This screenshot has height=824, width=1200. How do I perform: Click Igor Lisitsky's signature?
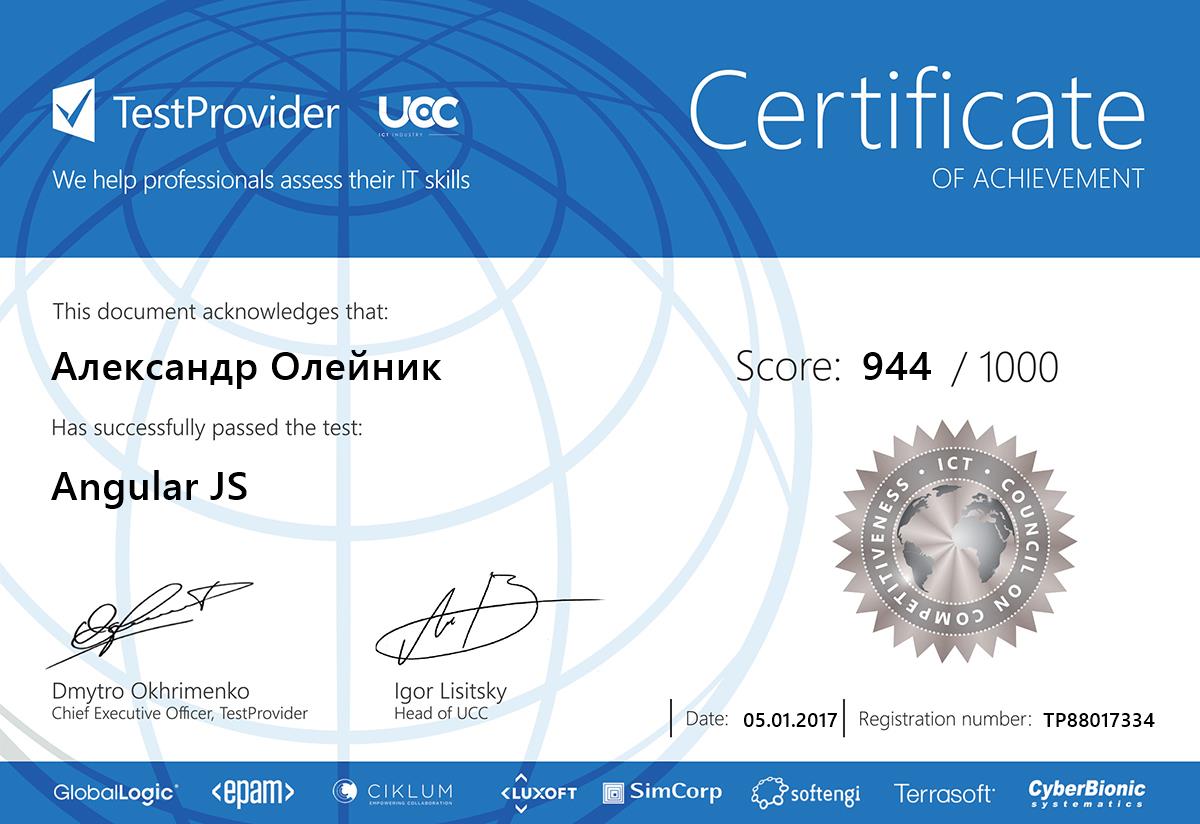point(470,617)
